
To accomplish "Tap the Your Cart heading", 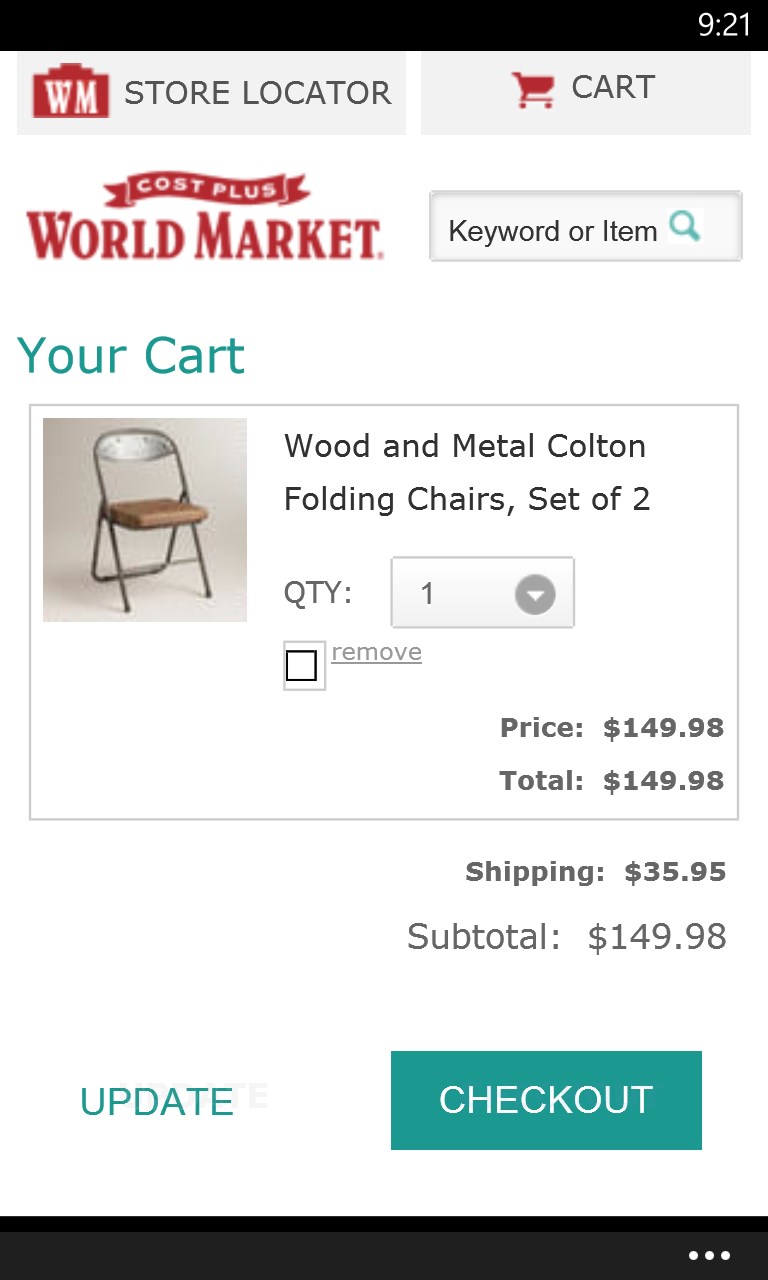I will click(x=131, y=356).
